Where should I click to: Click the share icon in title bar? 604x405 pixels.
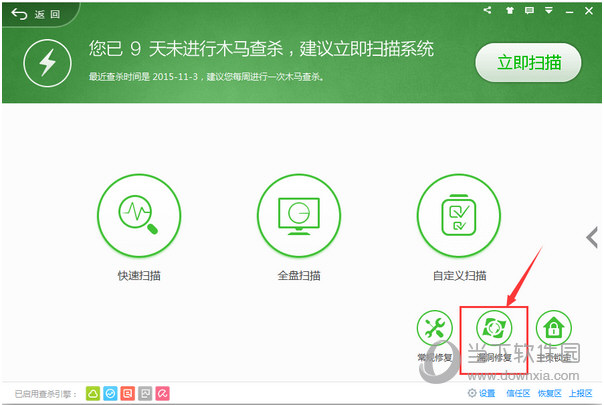pyautogui.click(x=487, y=10)
